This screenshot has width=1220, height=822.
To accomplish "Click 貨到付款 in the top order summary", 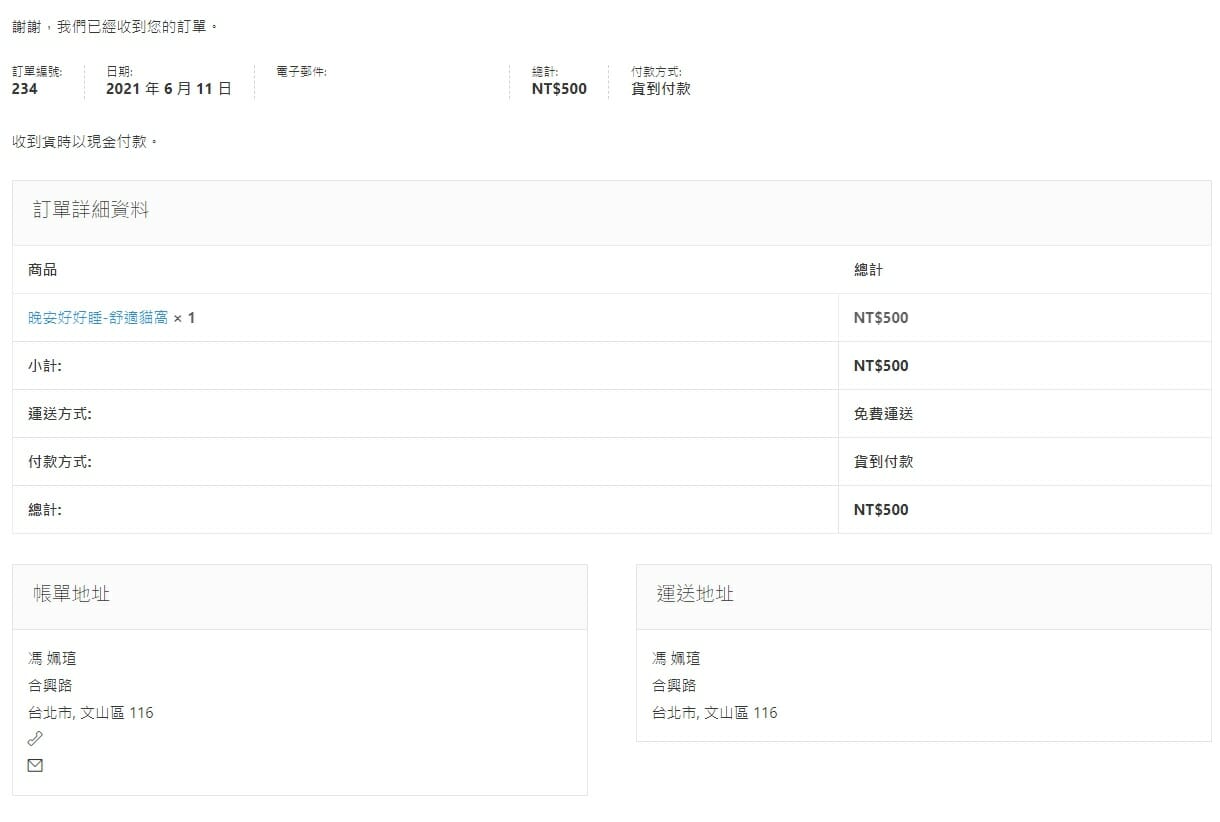I will pyautogui.click(x=661, y=89).
